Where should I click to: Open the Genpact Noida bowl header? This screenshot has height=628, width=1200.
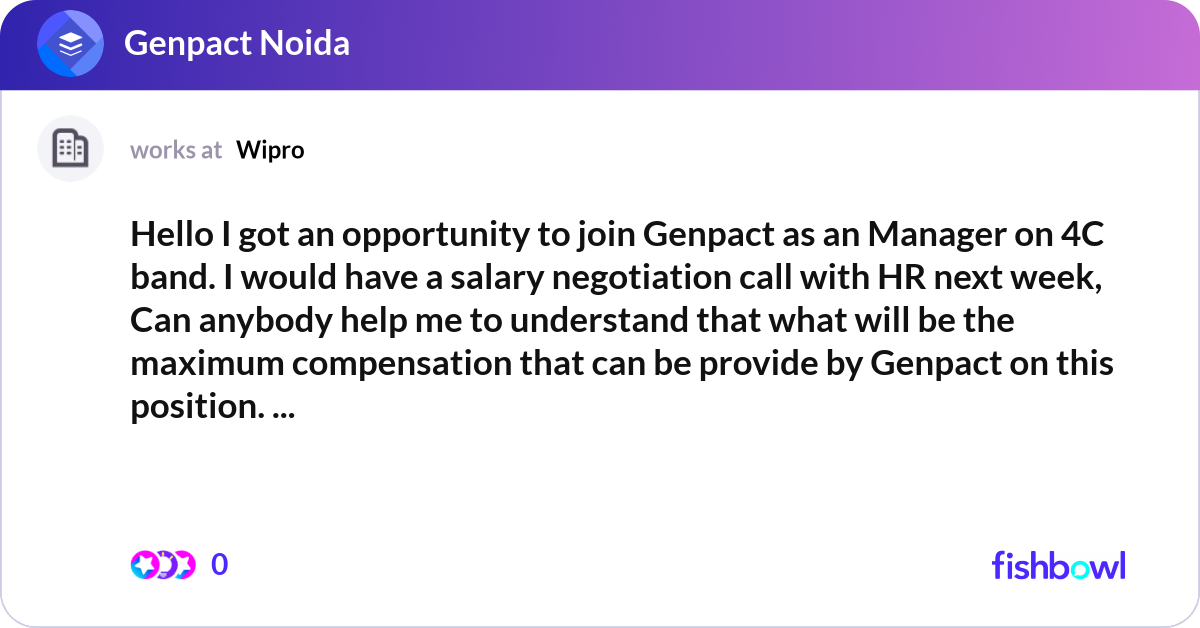(238, 44)
